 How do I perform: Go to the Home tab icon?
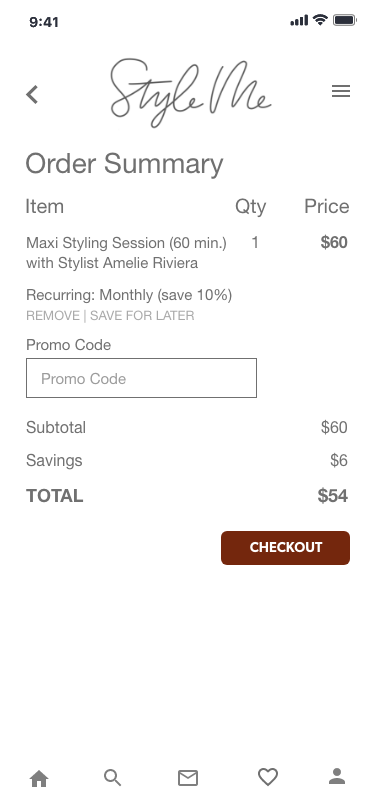click(39, 778)
